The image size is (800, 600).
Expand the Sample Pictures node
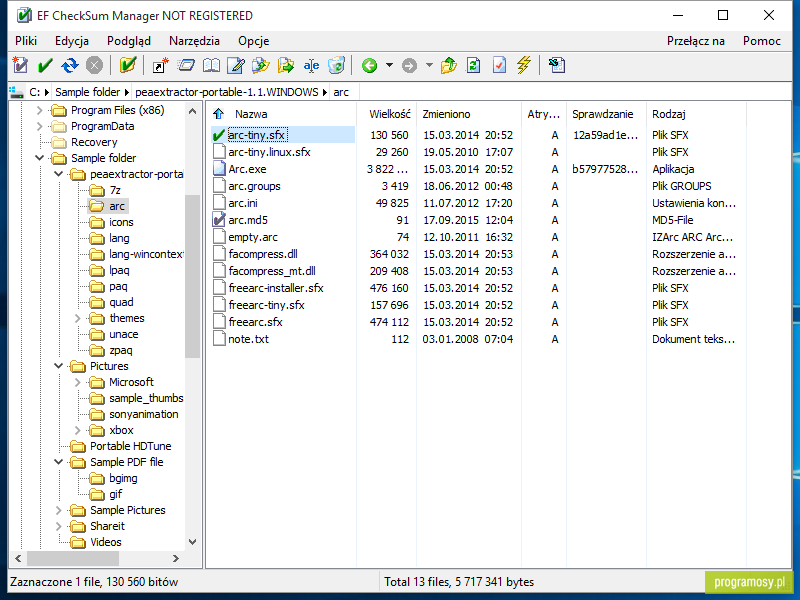point(59,510)
